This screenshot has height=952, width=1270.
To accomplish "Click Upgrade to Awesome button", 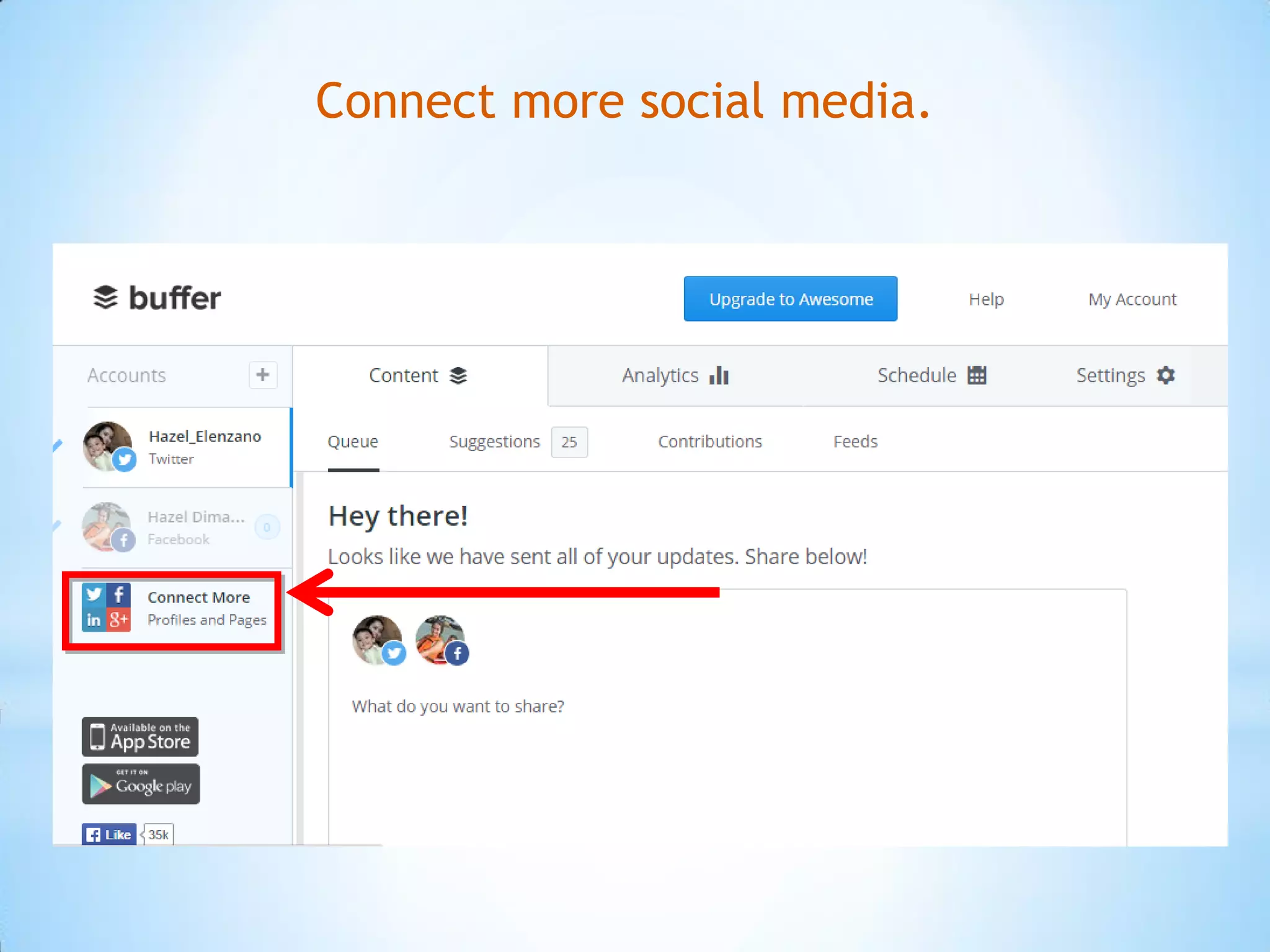I will tap(791, 299).
